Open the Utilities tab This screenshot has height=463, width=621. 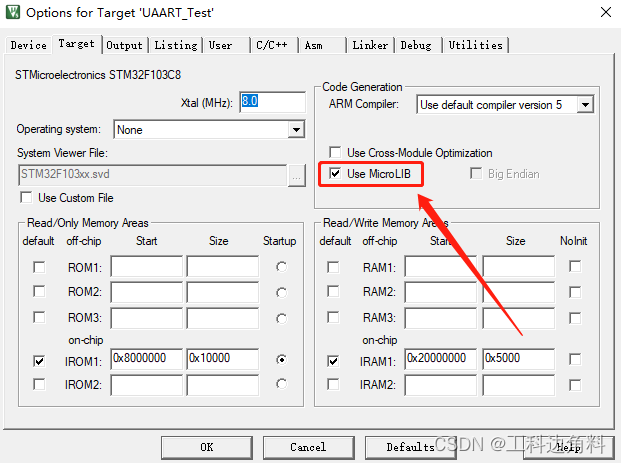pyautogui.click(x=476, y=45)
